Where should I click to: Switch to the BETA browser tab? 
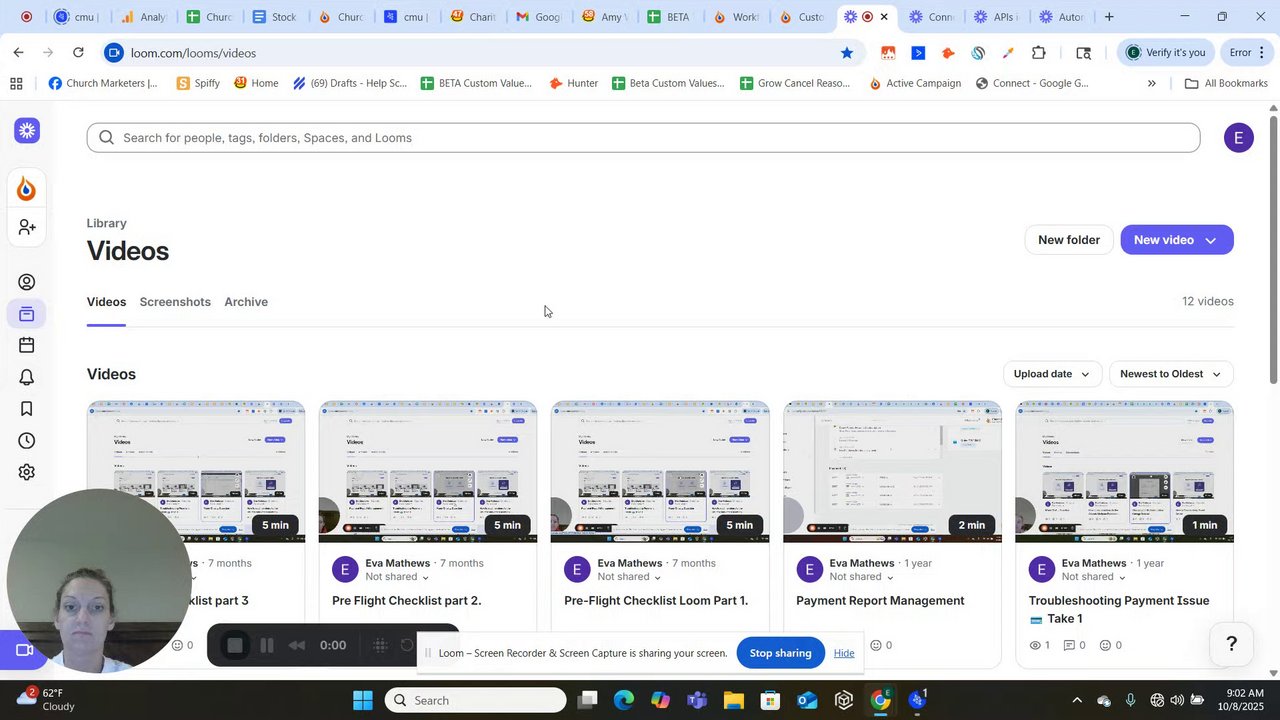pyautogui.click(x=668, y=17)
